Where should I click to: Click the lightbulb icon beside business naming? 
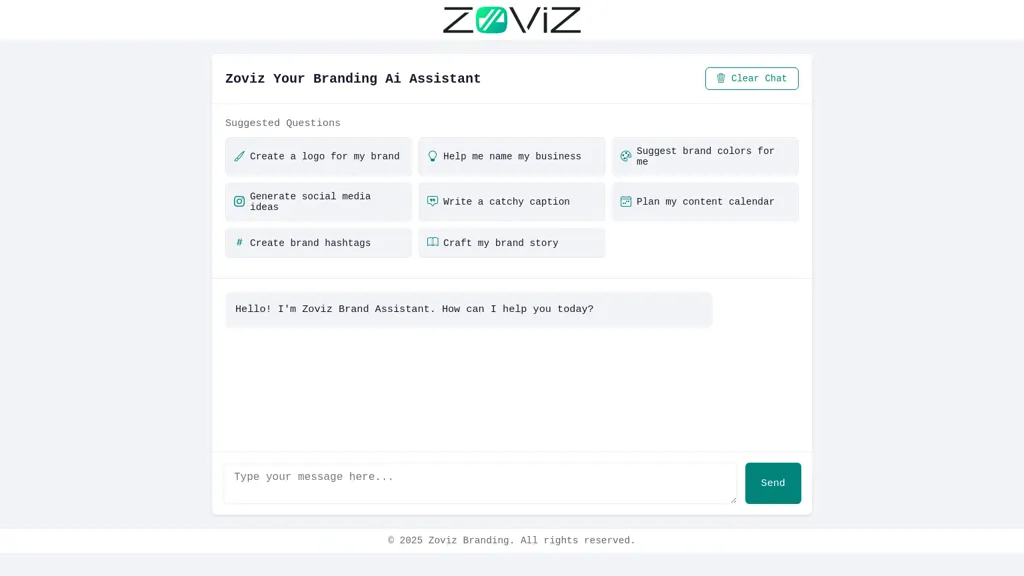coord(432,156)
